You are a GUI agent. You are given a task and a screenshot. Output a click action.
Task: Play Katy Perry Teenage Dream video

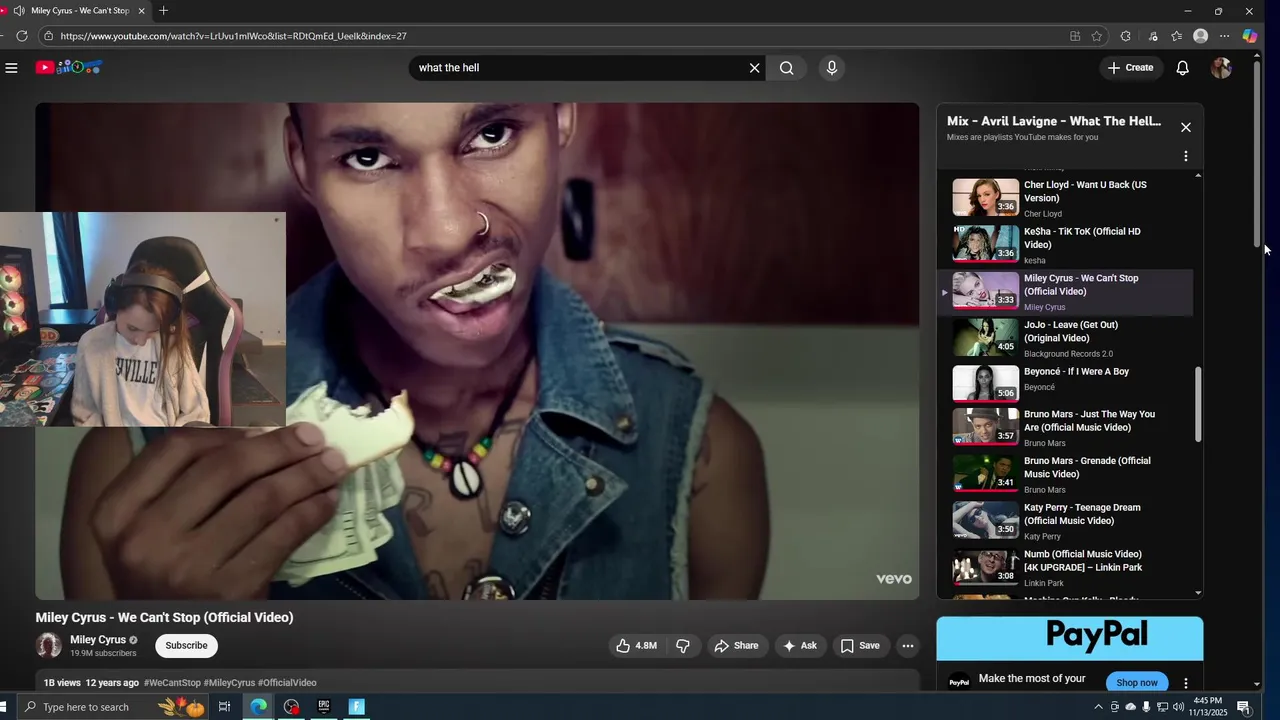click(1065, 521)
